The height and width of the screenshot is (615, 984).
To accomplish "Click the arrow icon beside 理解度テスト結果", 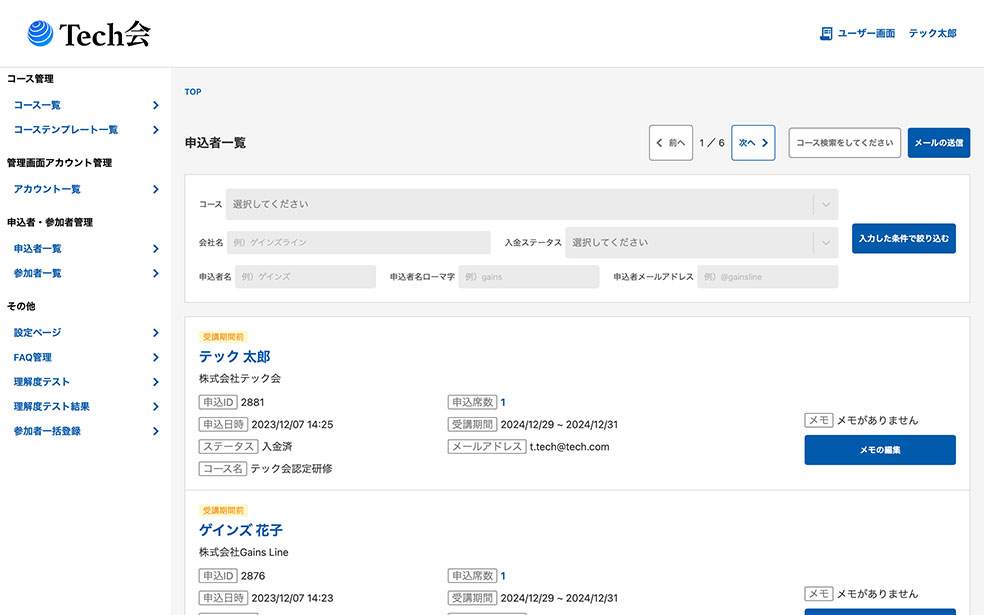I will pos(156,406).
